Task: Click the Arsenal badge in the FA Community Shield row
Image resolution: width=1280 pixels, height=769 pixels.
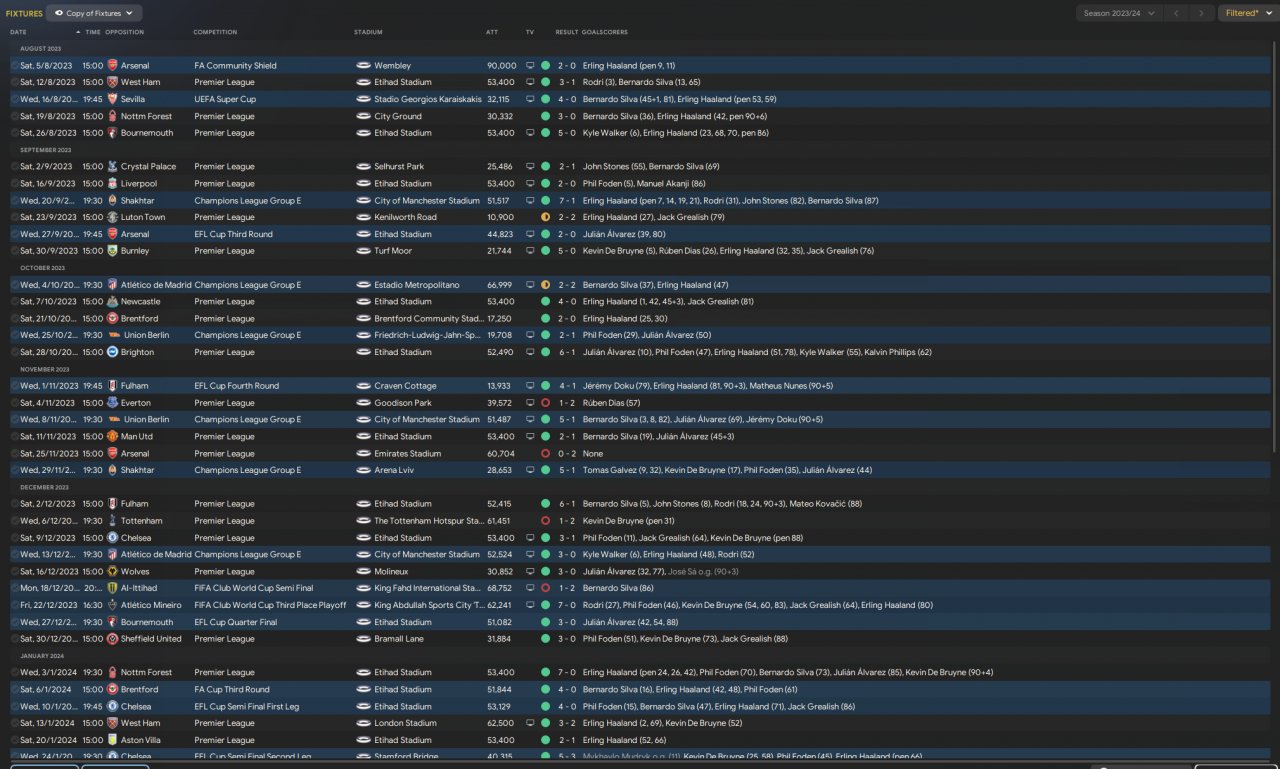Action: [112, 66]
